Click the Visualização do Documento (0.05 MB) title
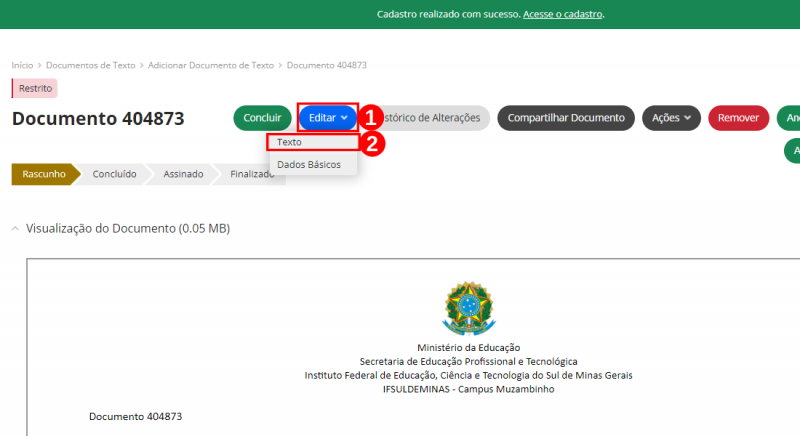This screenshot has height=436, width=800. [x=128, y=228]
